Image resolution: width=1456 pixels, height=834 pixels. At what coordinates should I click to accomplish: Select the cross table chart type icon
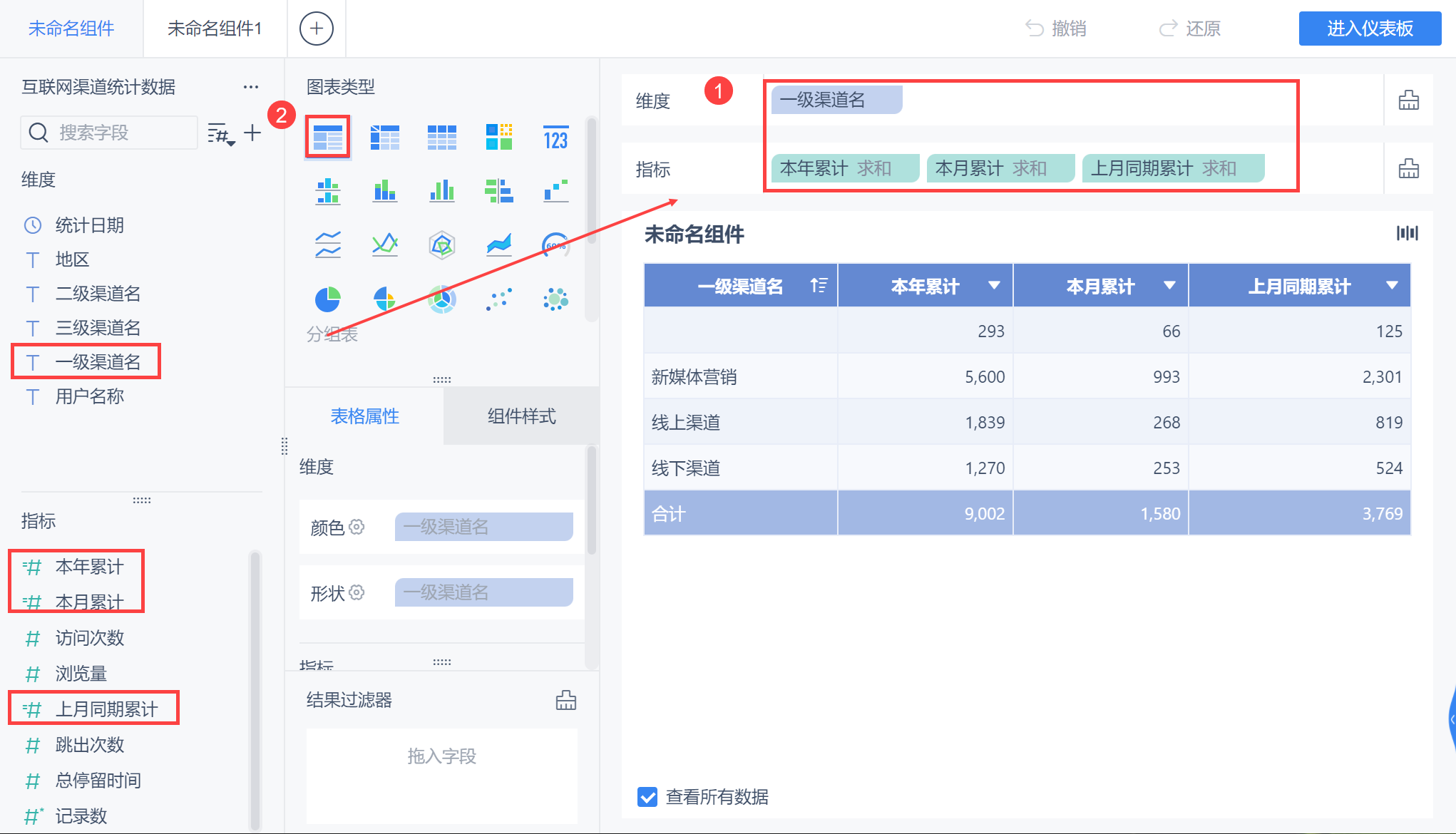click(x=385, y=136)
